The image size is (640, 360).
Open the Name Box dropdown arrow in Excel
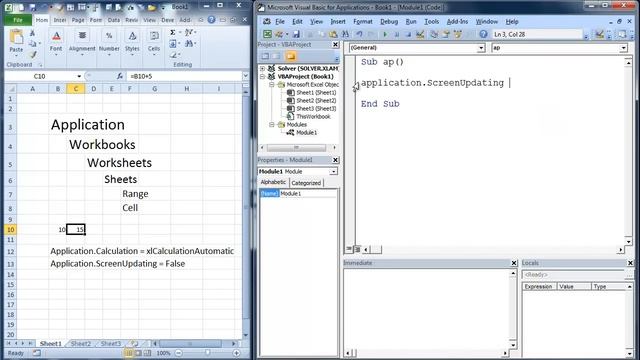pyautogui.click(x=79, y=76)
